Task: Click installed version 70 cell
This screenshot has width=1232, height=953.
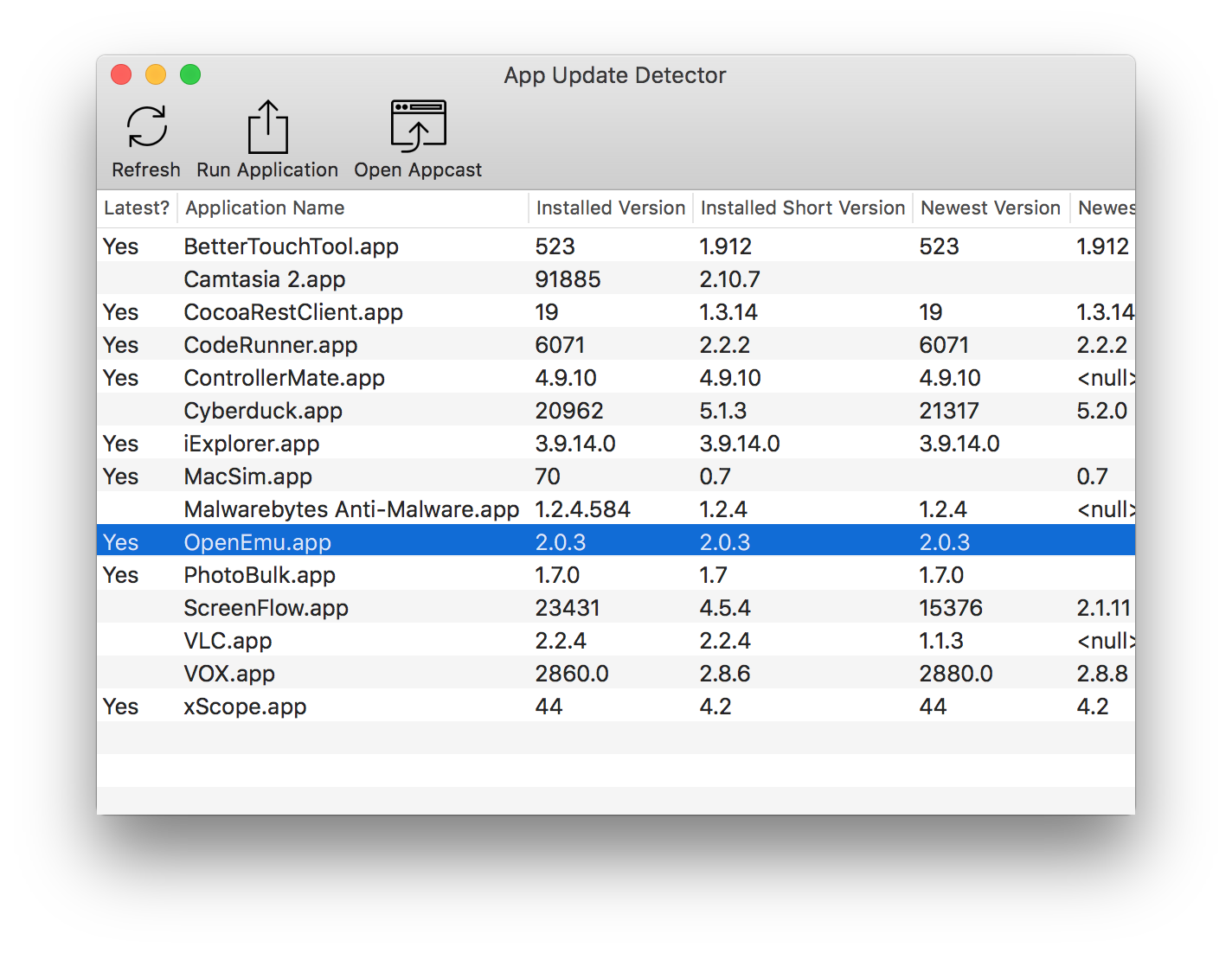Action: pyautogui.click(x=547, y=476)
